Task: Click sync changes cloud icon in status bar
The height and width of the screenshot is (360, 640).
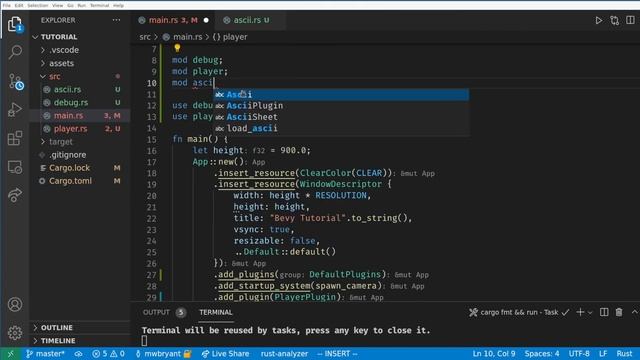Action: click(x=78, y=354)
